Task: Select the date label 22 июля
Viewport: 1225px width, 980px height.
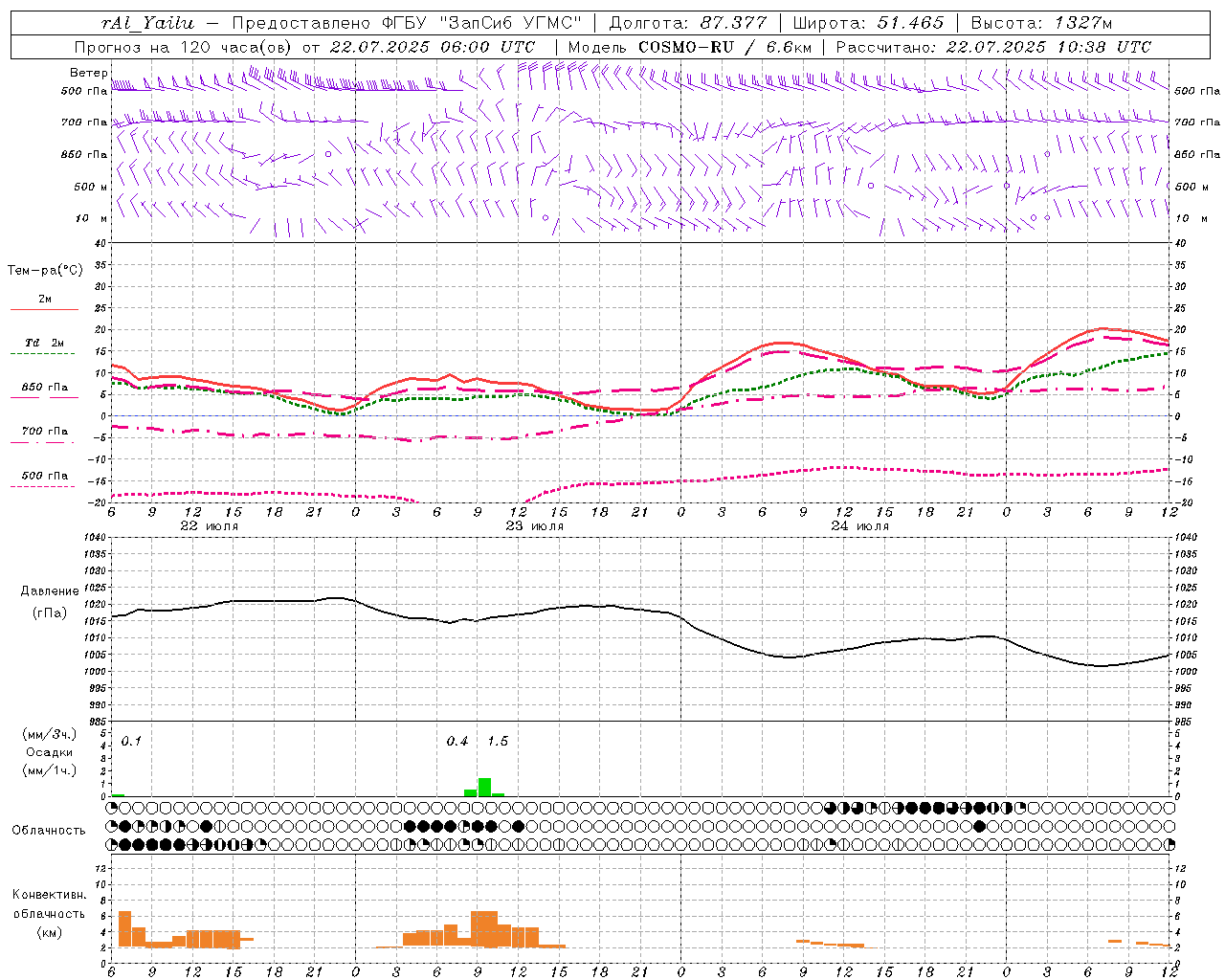Action: tap(210, 526)
